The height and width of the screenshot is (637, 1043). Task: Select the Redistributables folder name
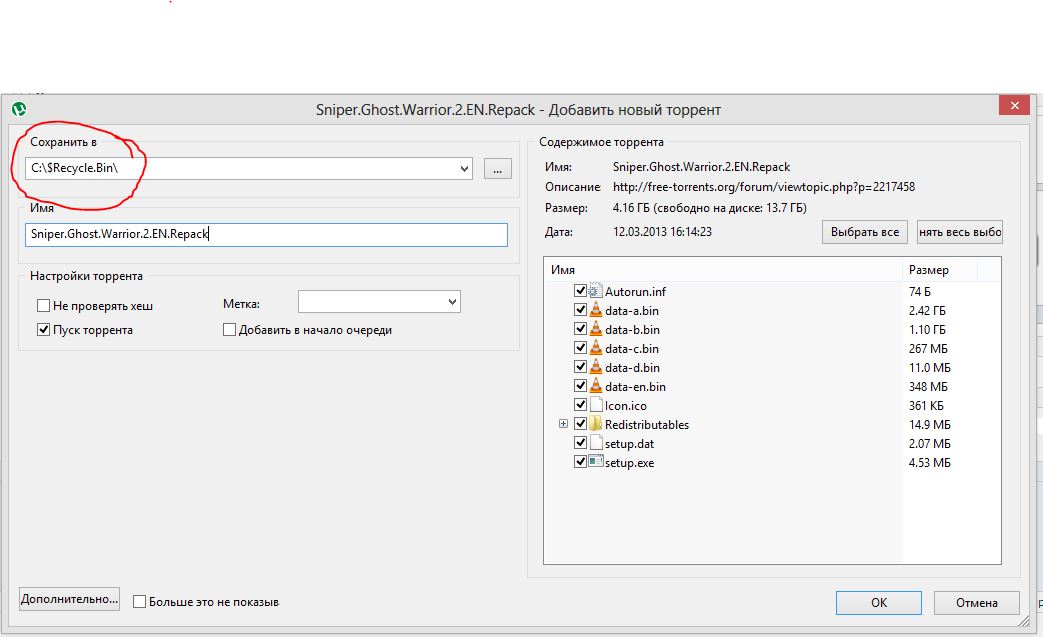click(x=647, y=424)
